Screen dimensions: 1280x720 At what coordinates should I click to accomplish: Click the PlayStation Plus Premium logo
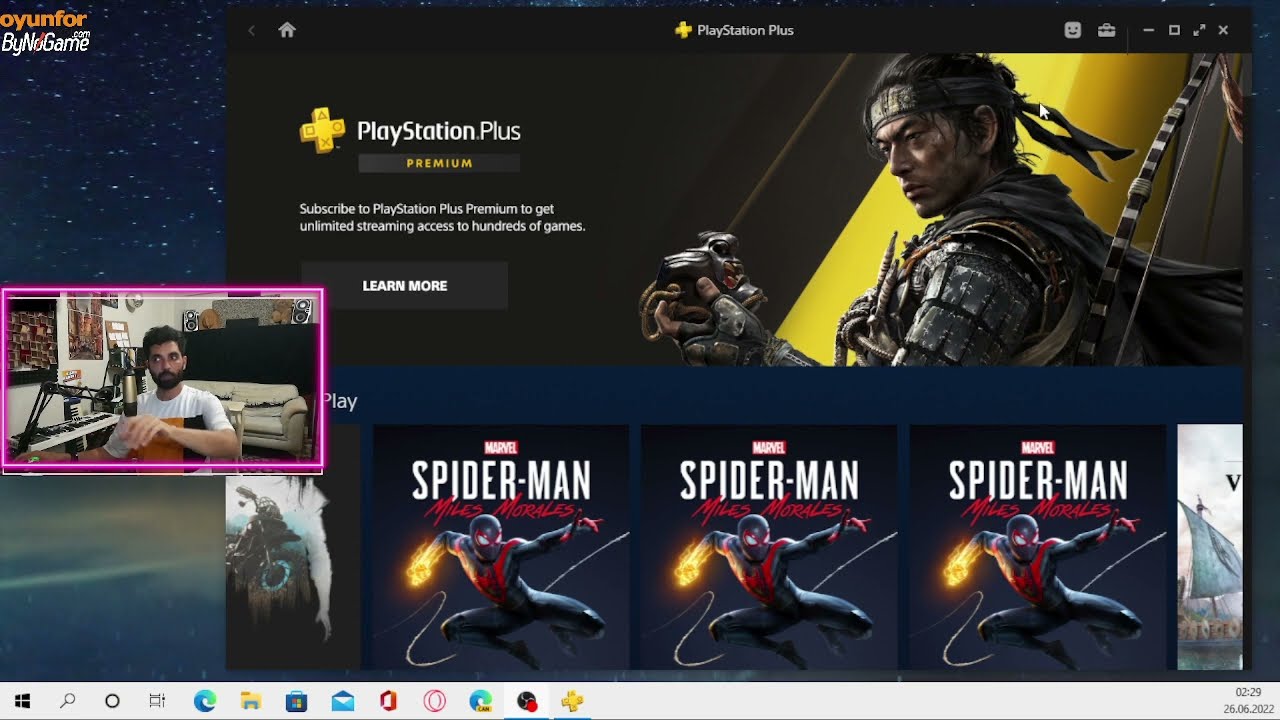coord(410,140)
